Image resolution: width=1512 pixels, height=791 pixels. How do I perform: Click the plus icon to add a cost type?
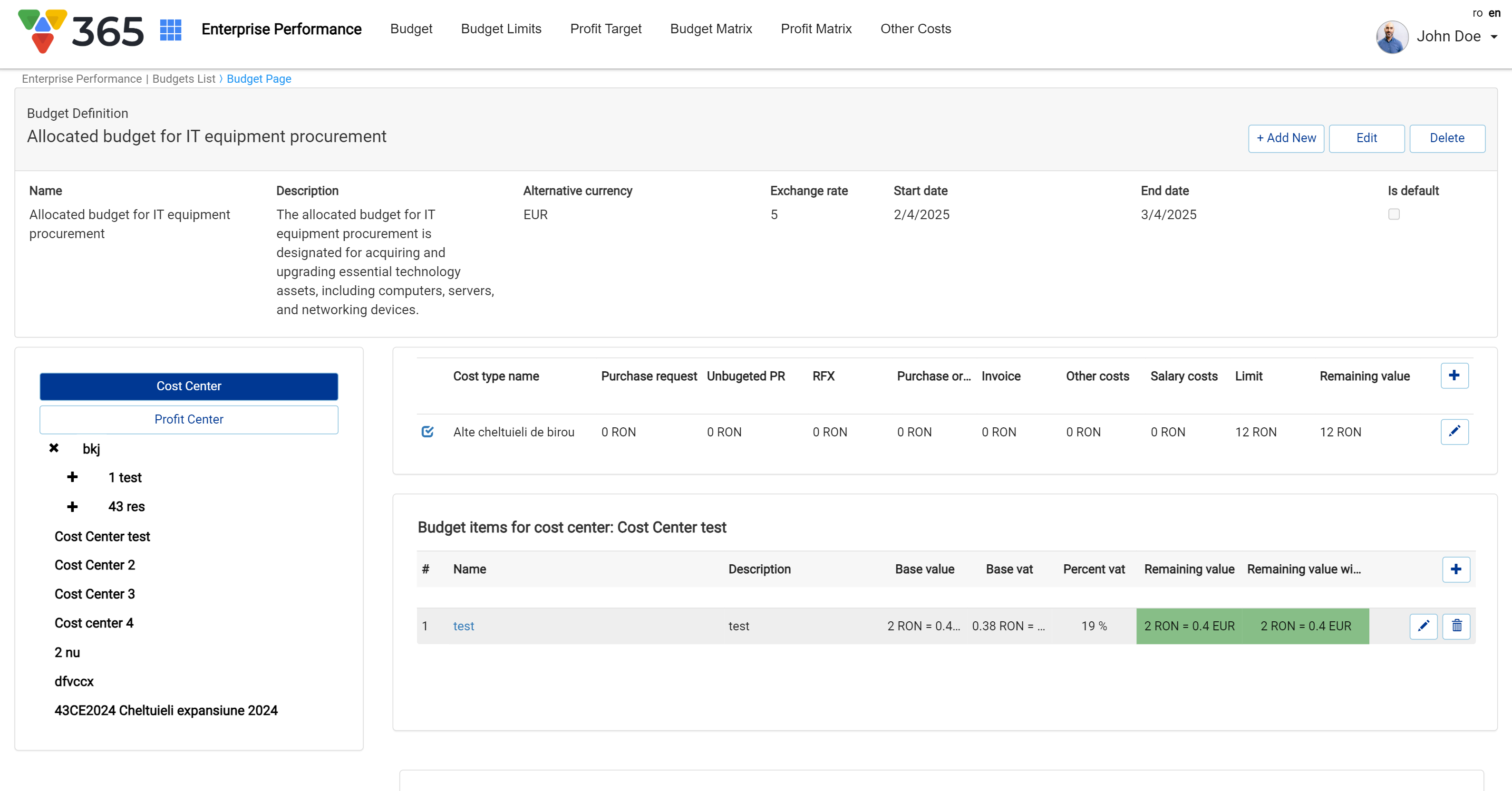tap(1454, 376)
